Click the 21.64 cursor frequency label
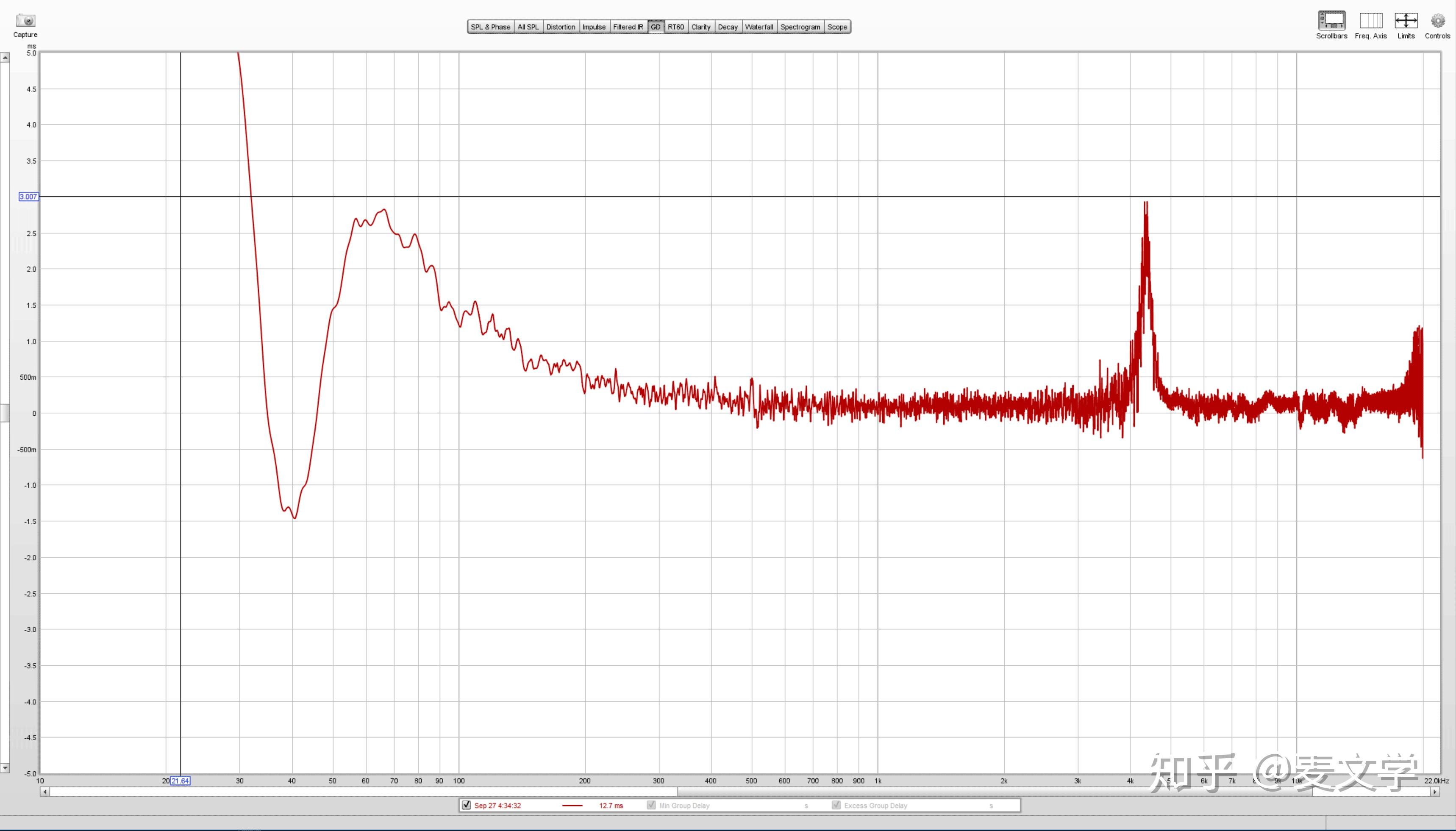 click(x=180, y=781)
